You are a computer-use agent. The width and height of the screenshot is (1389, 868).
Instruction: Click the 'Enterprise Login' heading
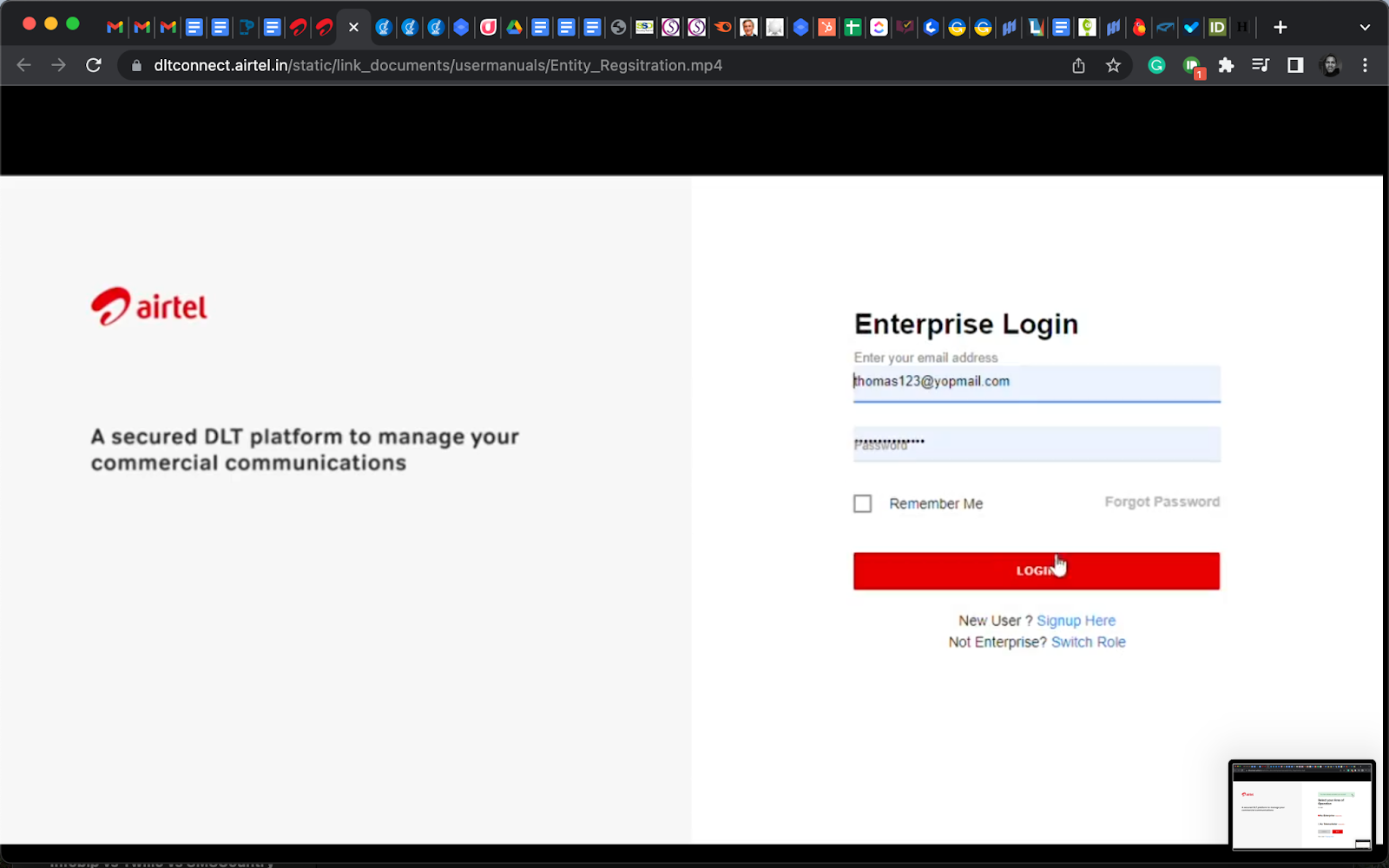pos(966,324)
